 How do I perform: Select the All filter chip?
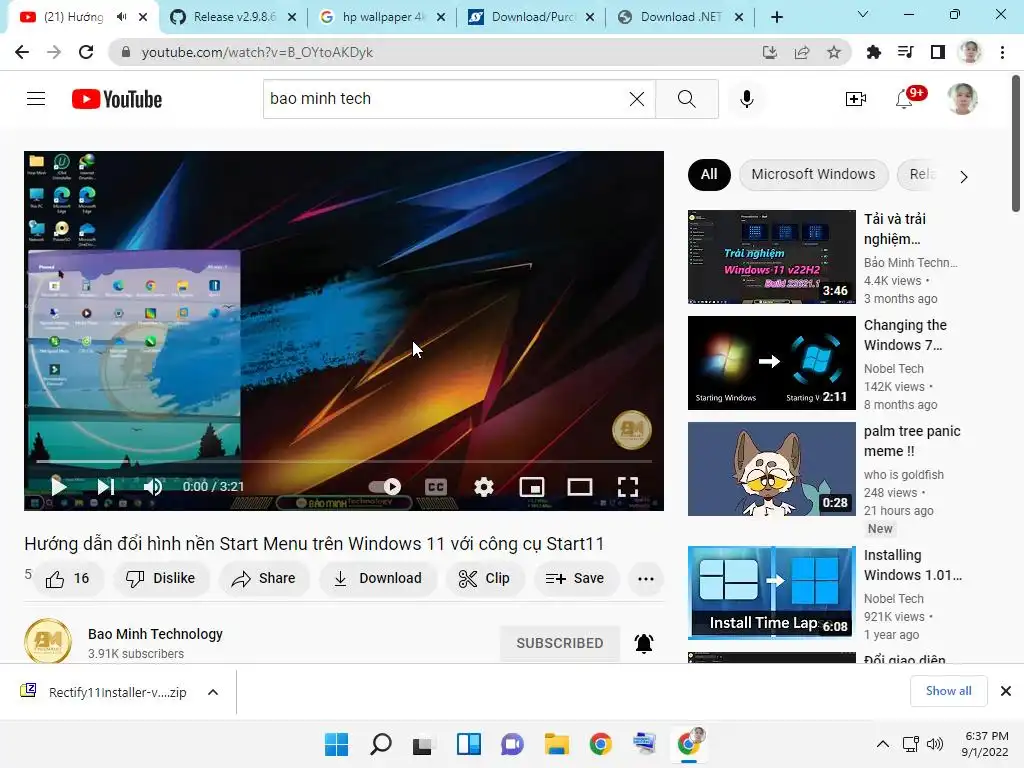click(x=709, y=174)
